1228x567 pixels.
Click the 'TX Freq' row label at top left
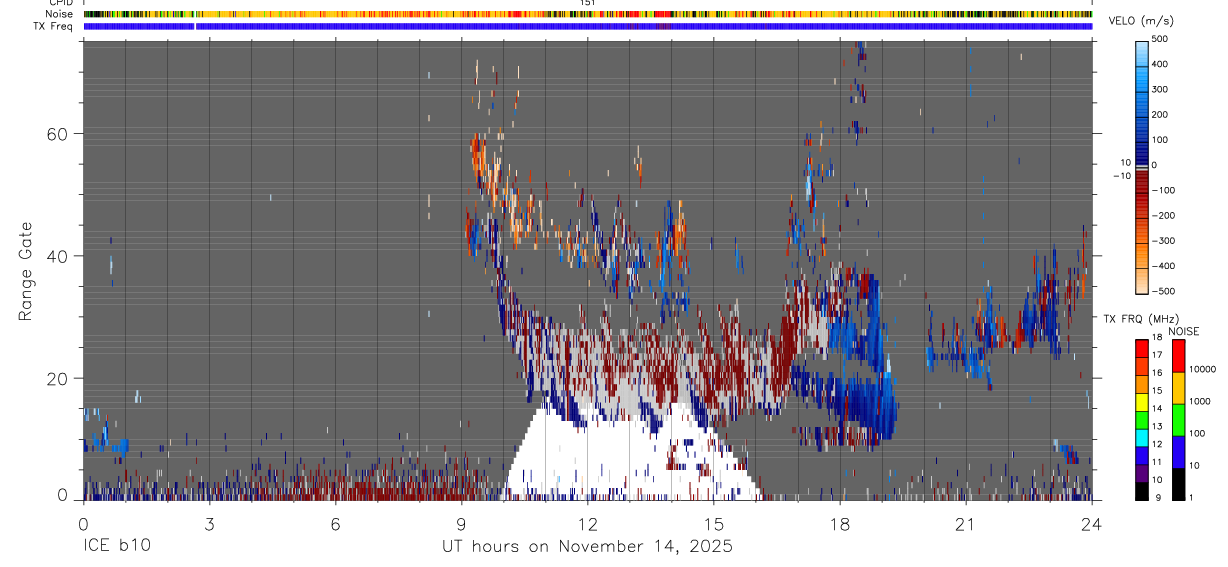point(55,26)
